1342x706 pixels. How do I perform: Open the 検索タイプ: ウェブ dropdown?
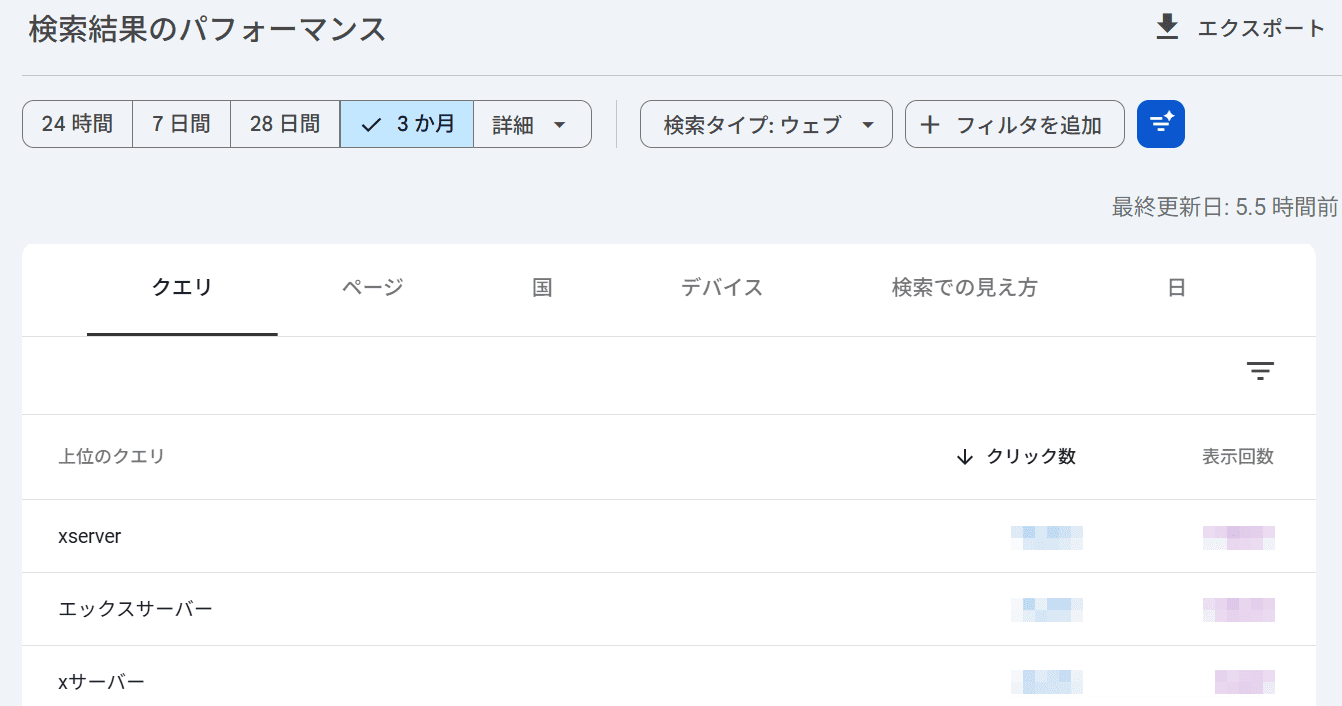coord(766,124)
